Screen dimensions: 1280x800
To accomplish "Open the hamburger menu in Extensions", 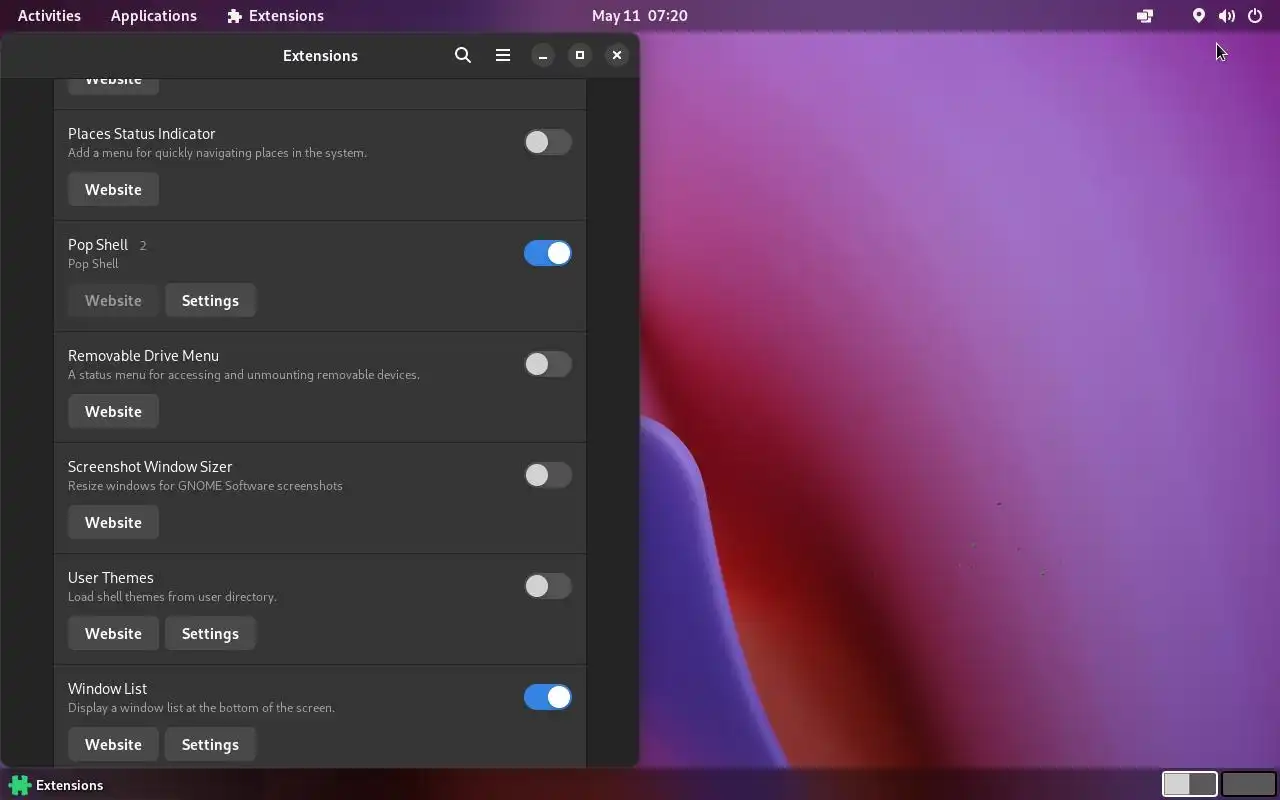I will (x=503, y=55).
